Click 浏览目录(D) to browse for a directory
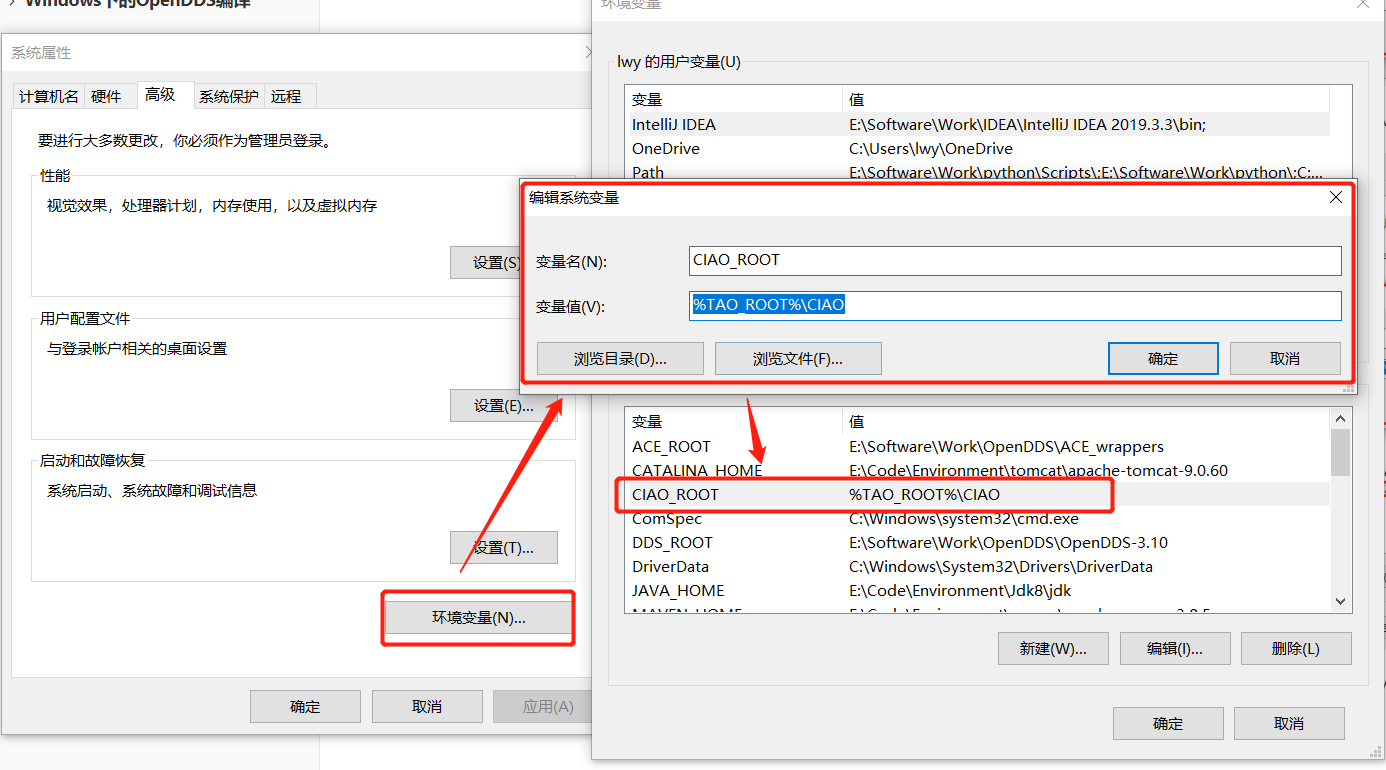Image resolution: width=1386 pixels, height=770 pixels. (x=620, y=358)
